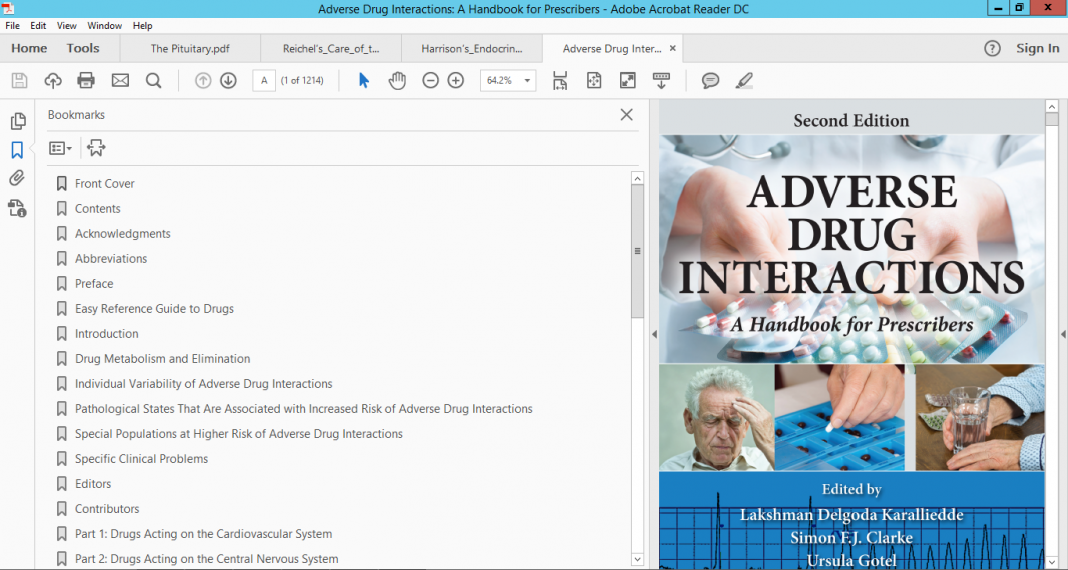Switch to The Pituitary.pdf tab
Image resolution: width=1068 pixels, height=570 pixels.
coord(190,48)
